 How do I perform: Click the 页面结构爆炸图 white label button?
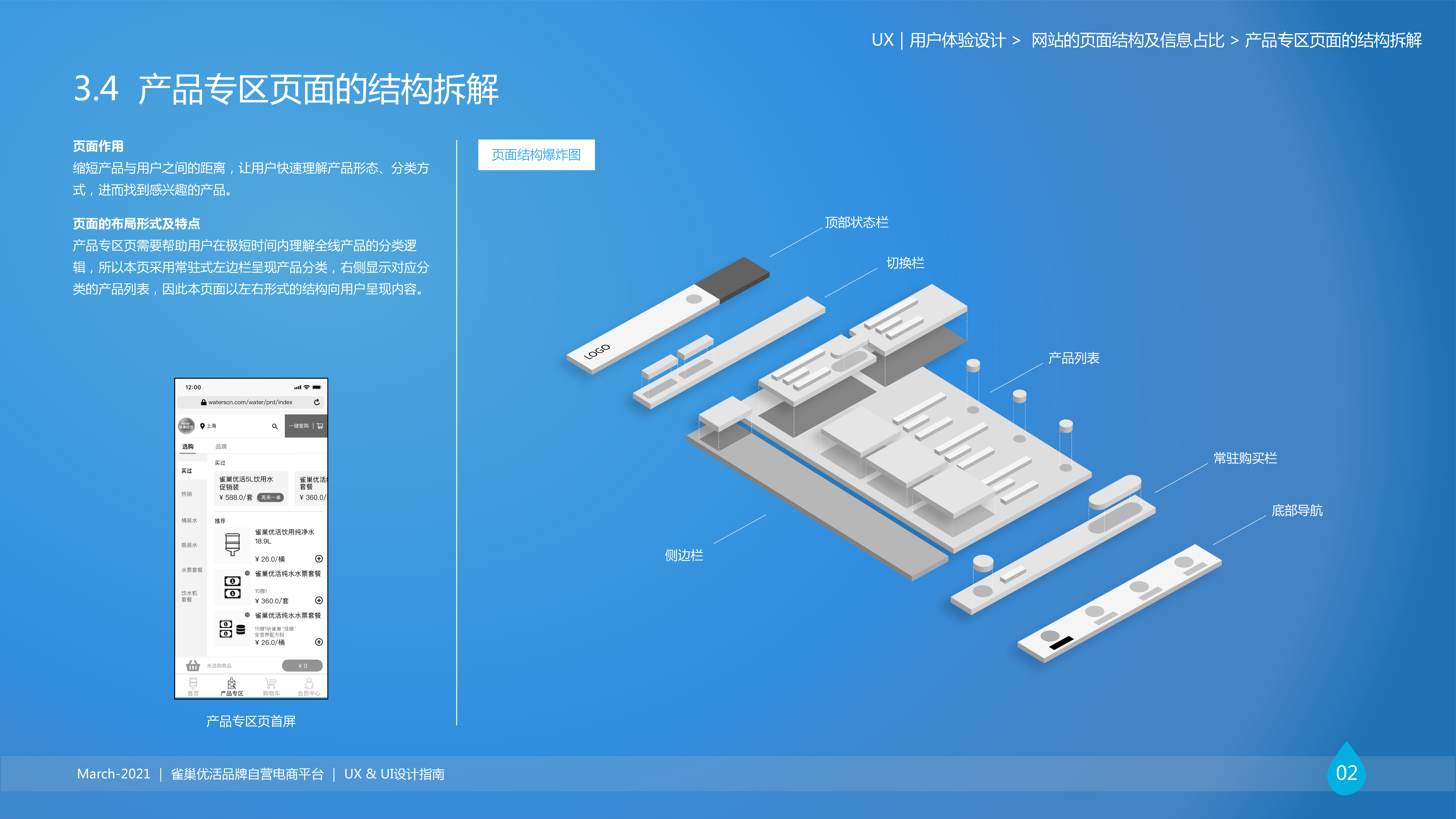[536, 155]
